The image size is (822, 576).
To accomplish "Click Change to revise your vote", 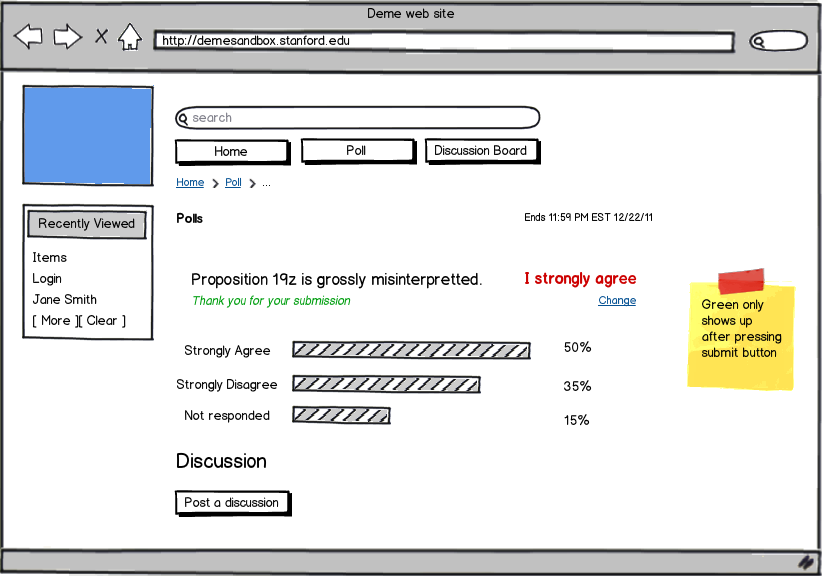I will [617, 301].
